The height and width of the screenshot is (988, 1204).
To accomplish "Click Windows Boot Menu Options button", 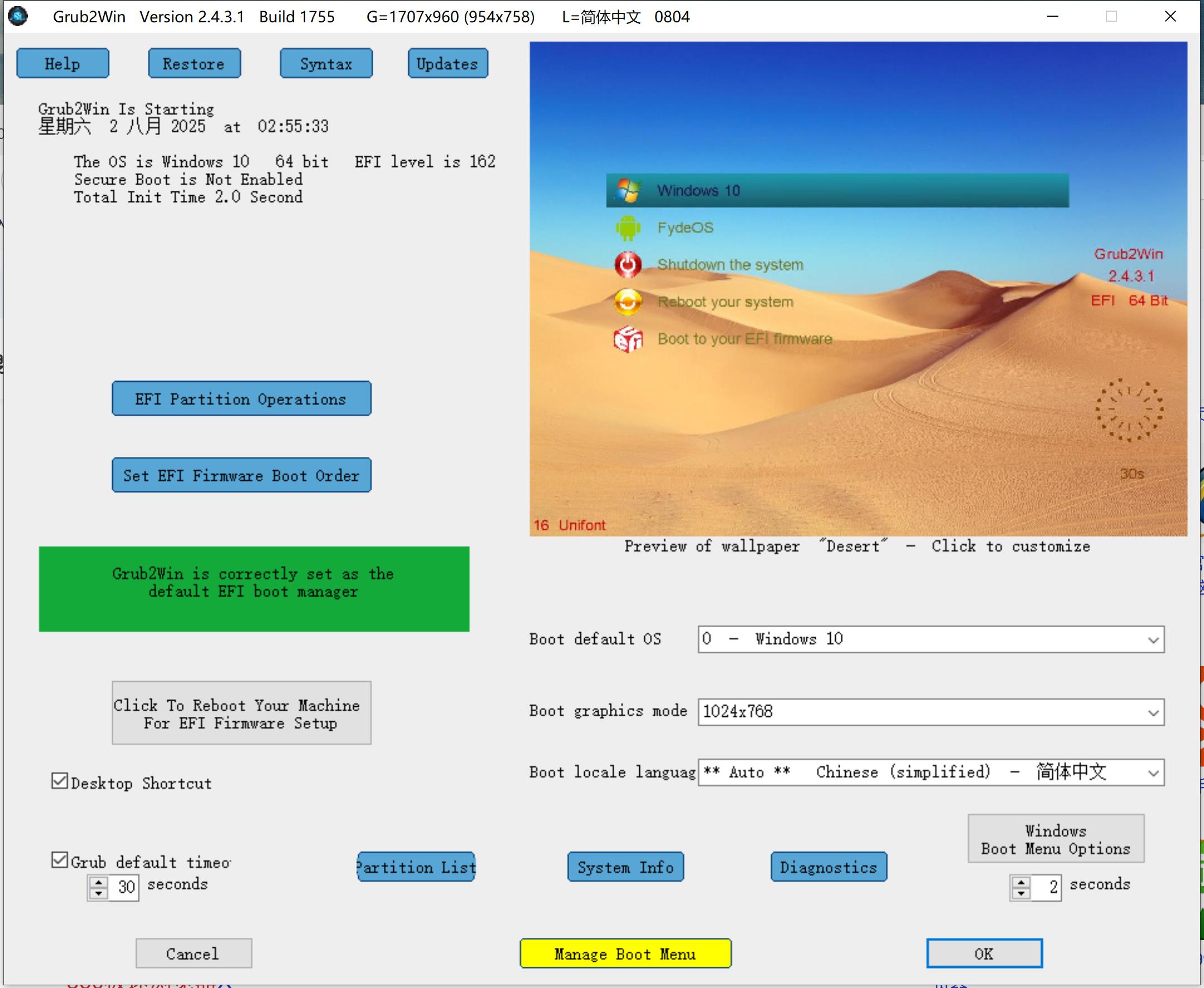I will pos(1056,838).
